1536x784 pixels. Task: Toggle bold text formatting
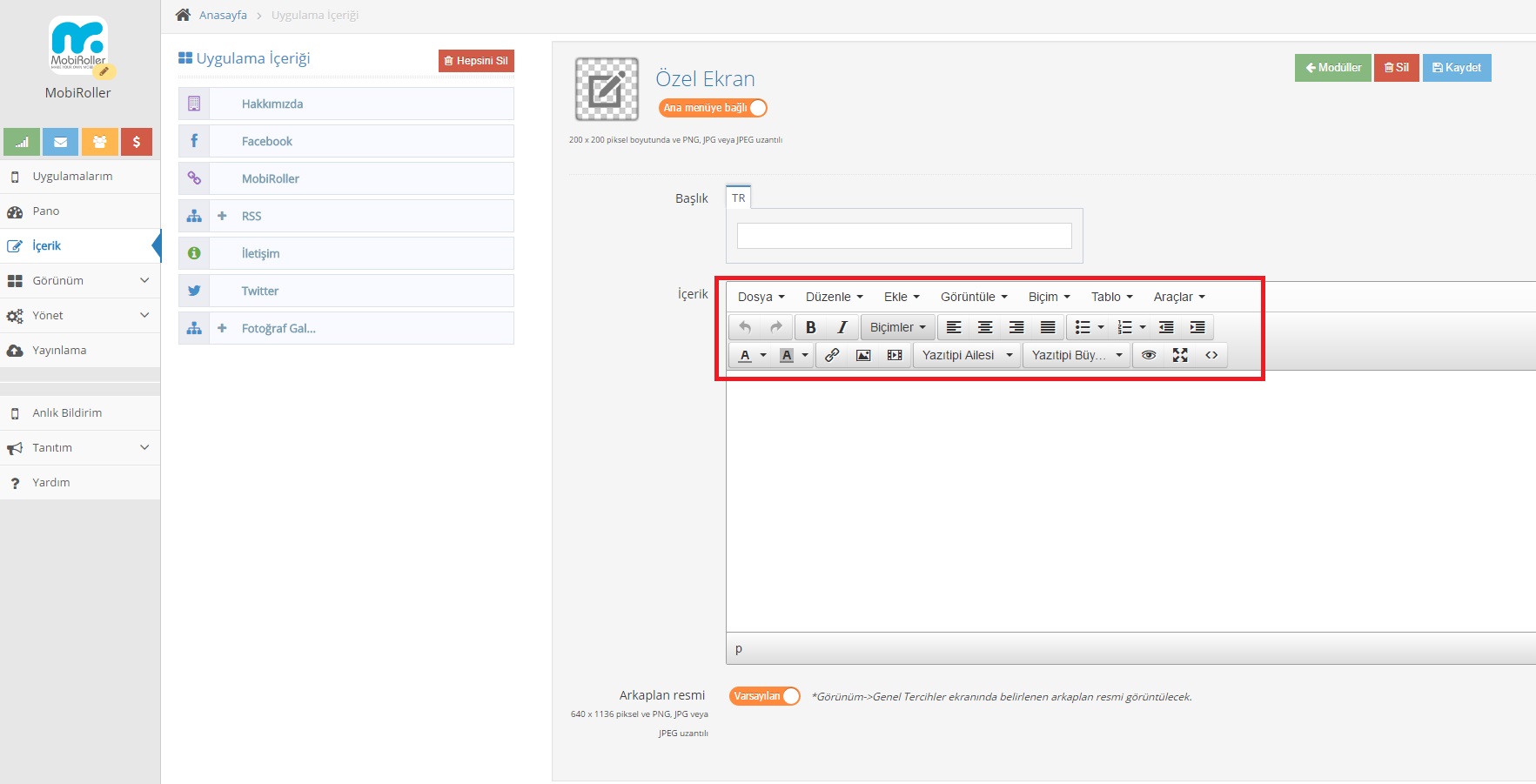pyautogui.click(x=811, y=327)
